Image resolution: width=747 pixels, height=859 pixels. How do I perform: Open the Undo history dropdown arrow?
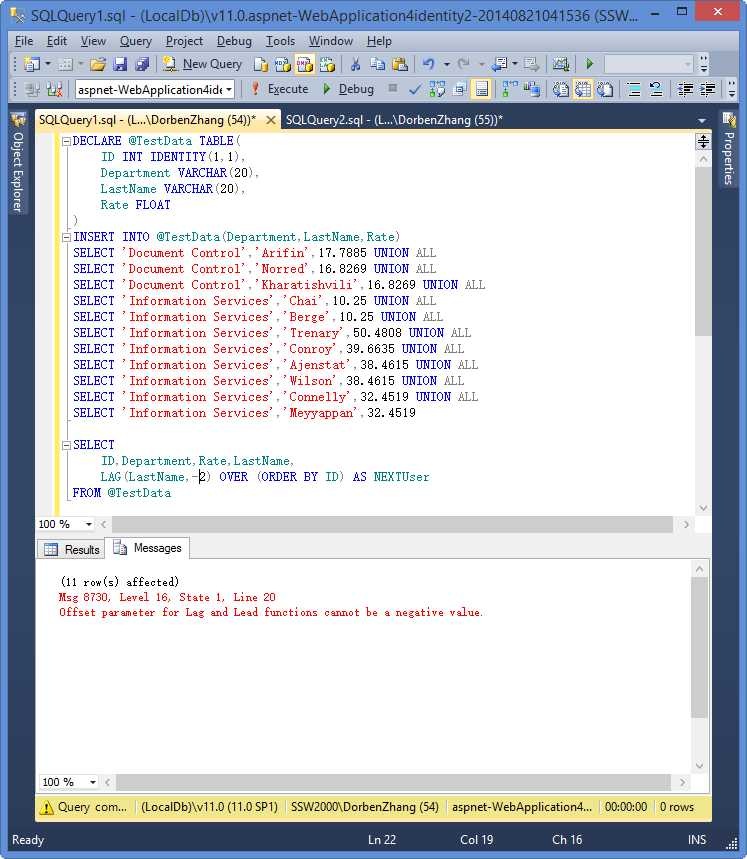pyautogui.click(x=446, y=64)
